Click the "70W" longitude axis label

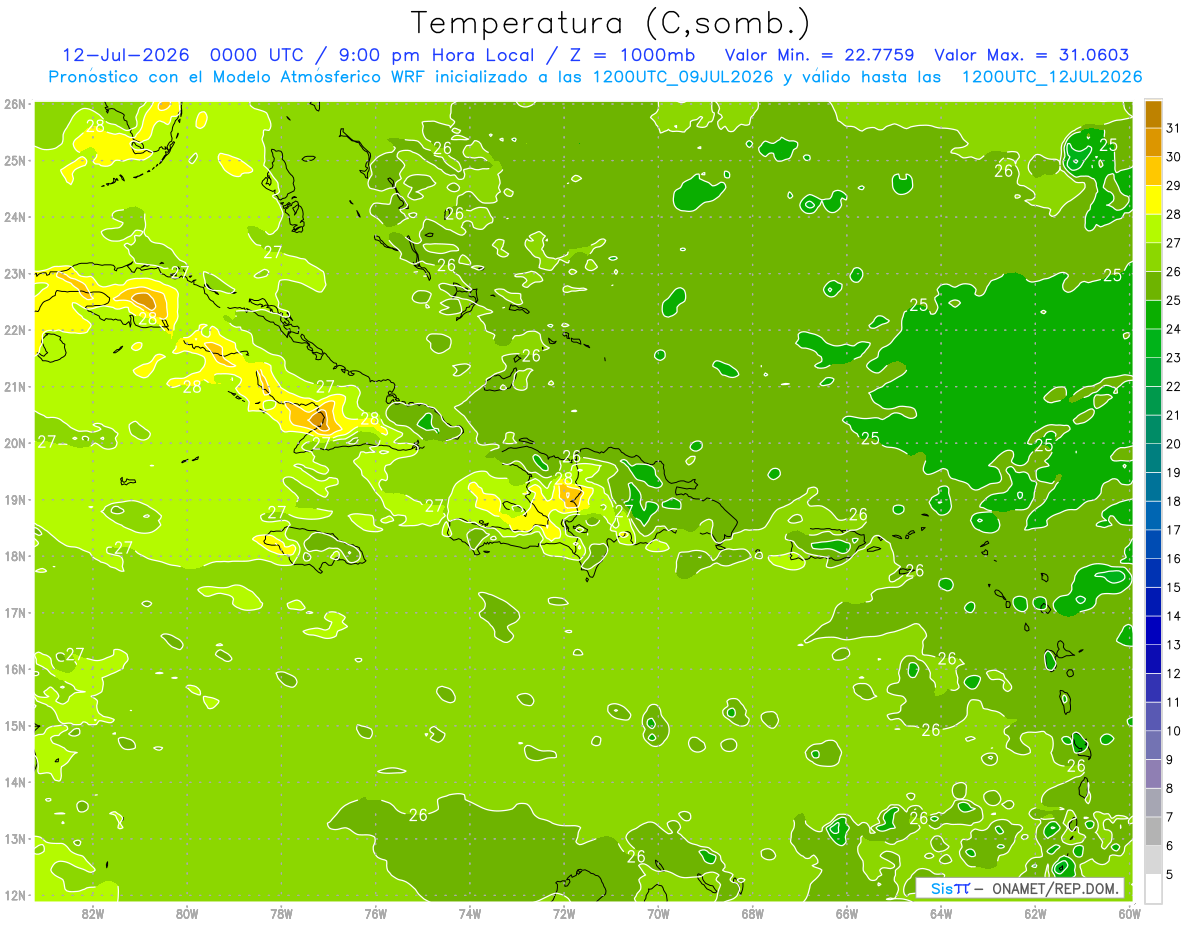658,913
